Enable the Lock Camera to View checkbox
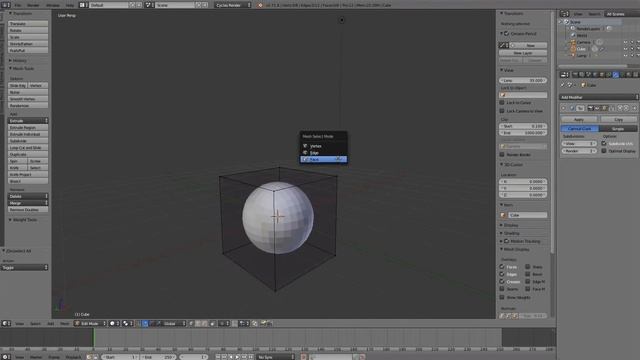 click(502, 111)
